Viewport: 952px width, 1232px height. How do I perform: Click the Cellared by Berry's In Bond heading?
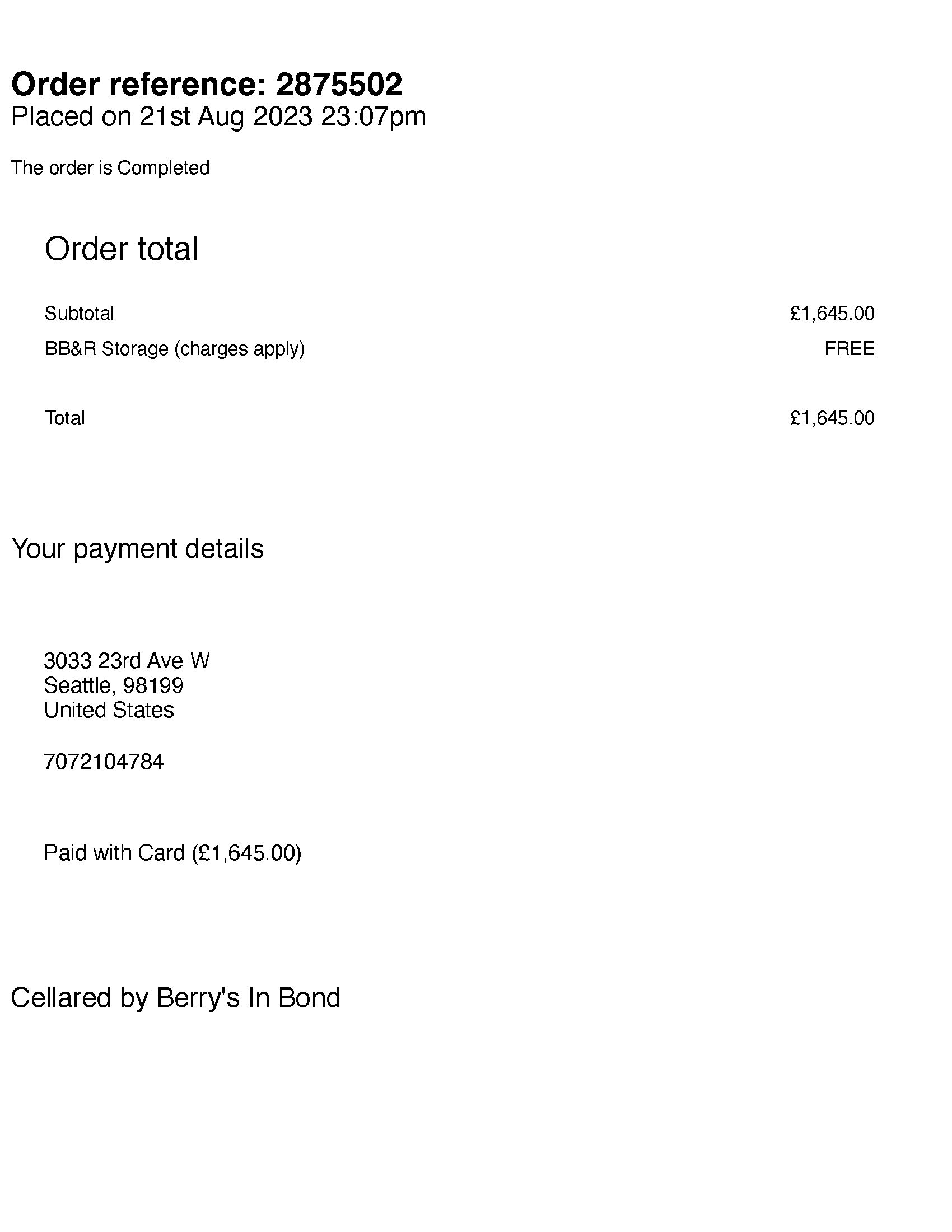[175, 998]
